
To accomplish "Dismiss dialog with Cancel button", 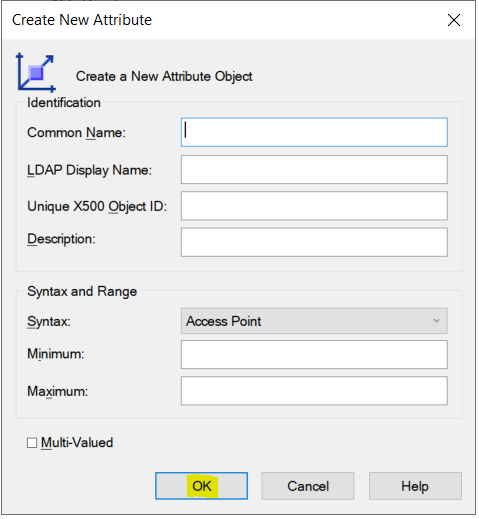I will tap(308, 486).
